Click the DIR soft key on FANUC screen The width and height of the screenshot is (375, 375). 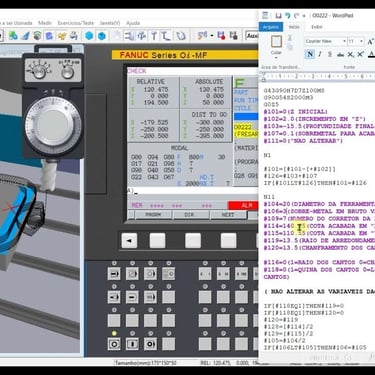[189, 215]
